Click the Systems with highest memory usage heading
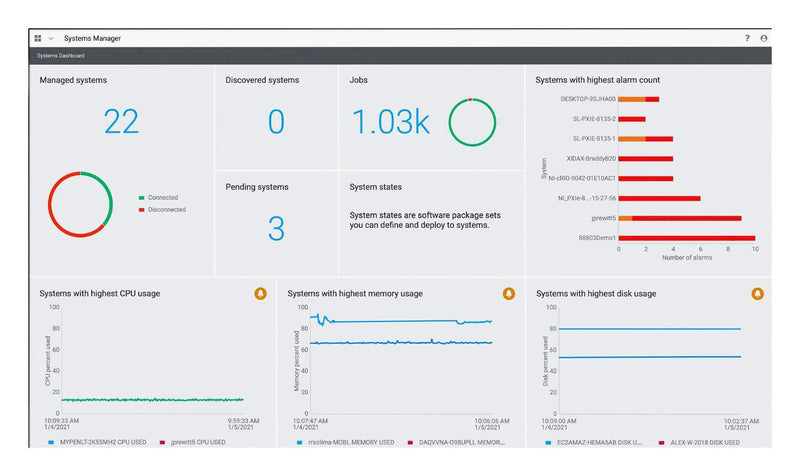The image size is (800, 476). (x=355, y=293)
